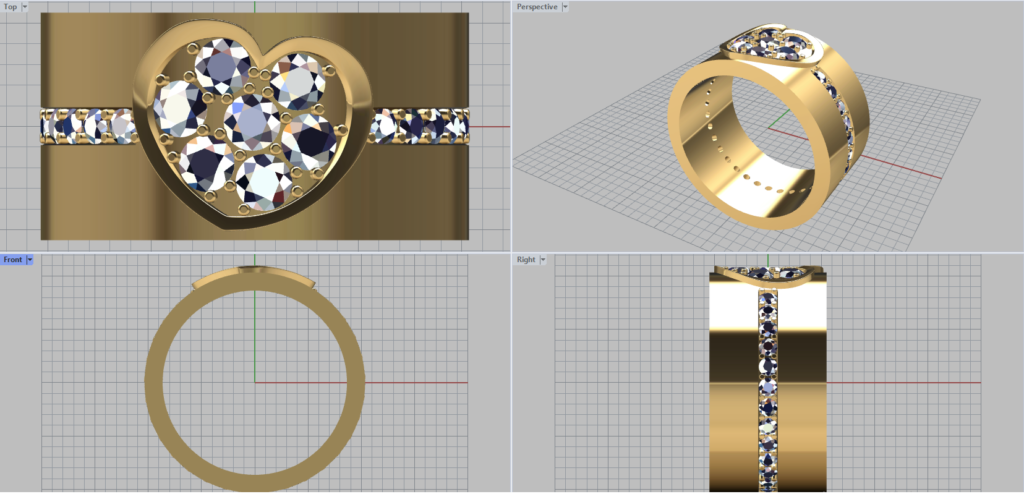Select the center diamond in the heart
This screenshot has height=494, width=1024.
(252, 122)
